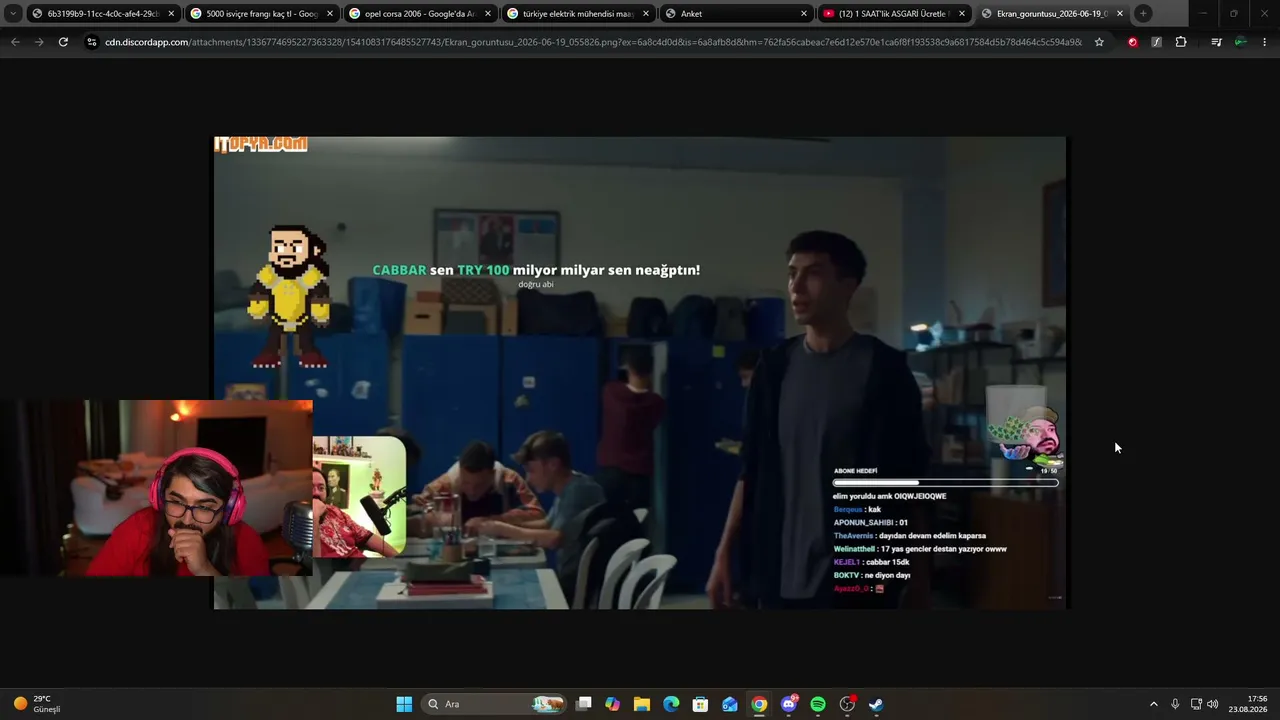Image resolution: width=1280 pixels, height=720 pixels.
Task: Switch to Google Chrome on the taskbar
Action: (x=759, y=704)
